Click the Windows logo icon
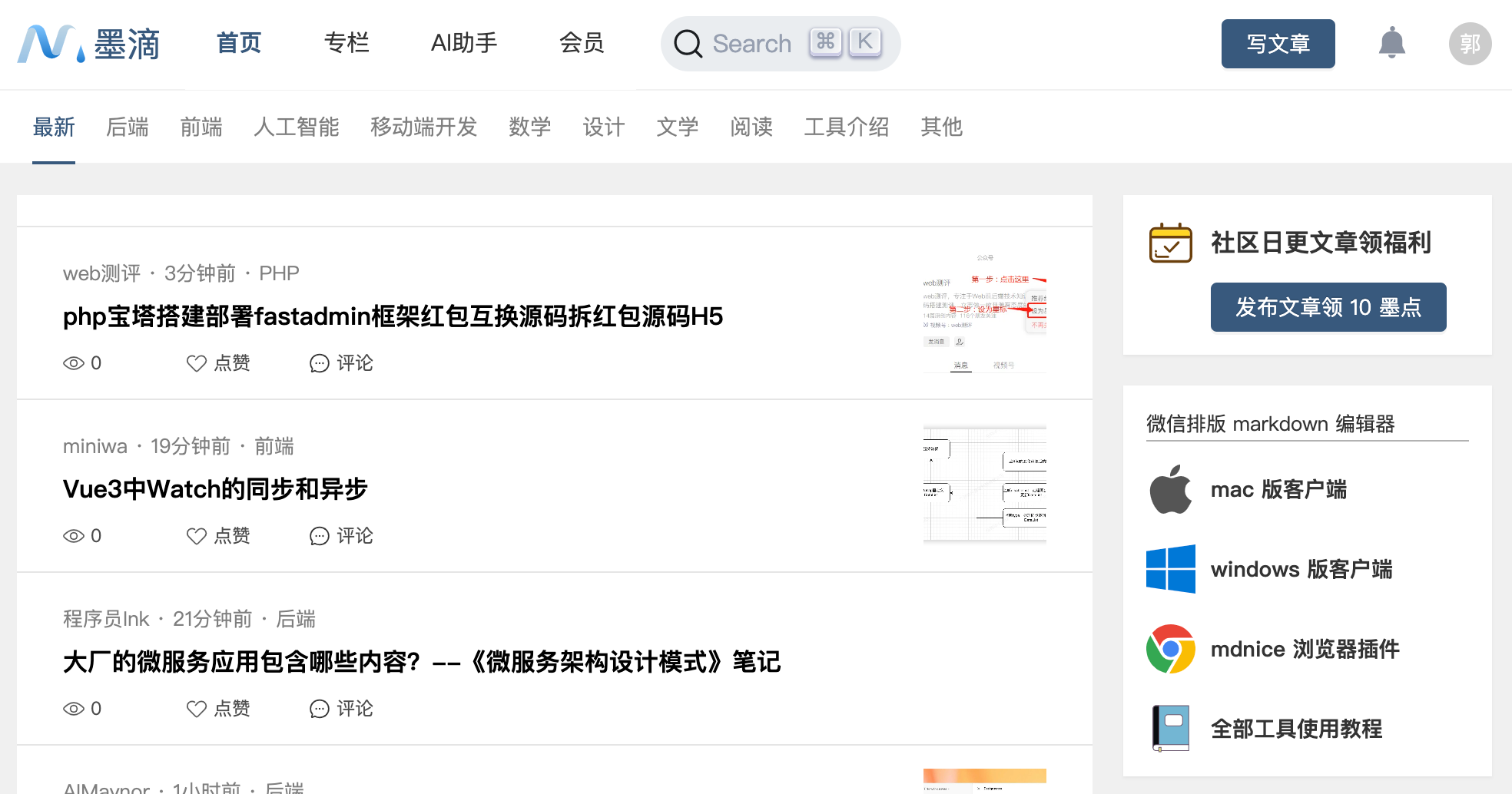The width and height of the screenshot is (1512, 794). [x=1170, y=569]
